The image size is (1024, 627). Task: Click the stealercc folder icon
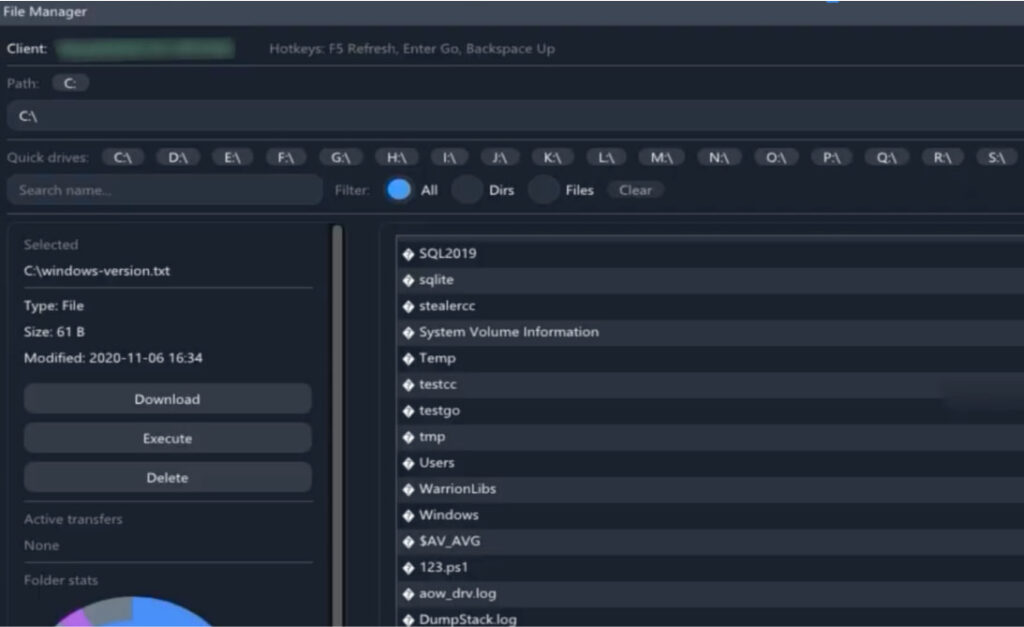coord(407,306)
